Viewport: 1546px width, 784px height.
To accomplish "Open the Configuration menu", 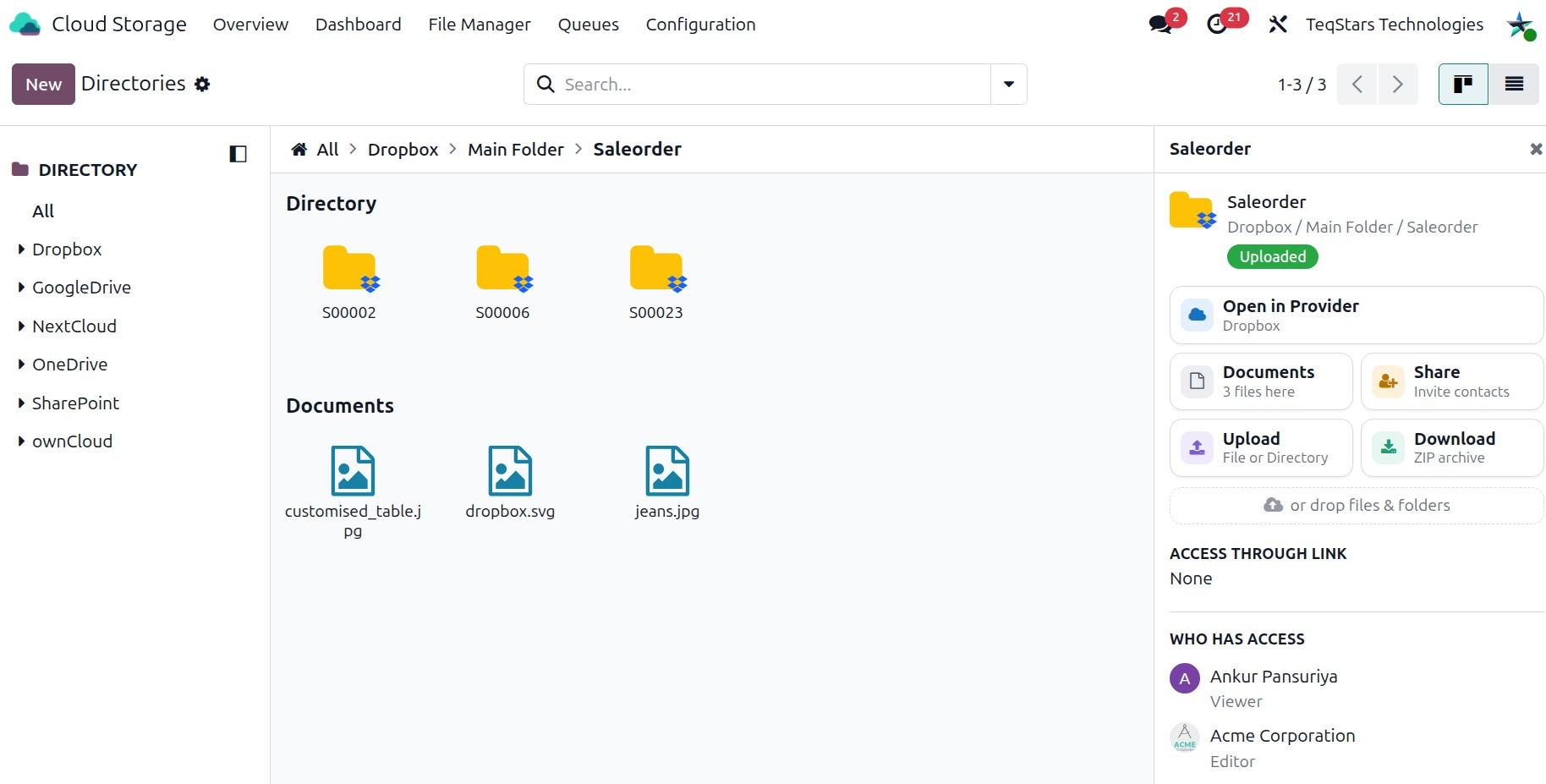I will [x=701, y=25].
